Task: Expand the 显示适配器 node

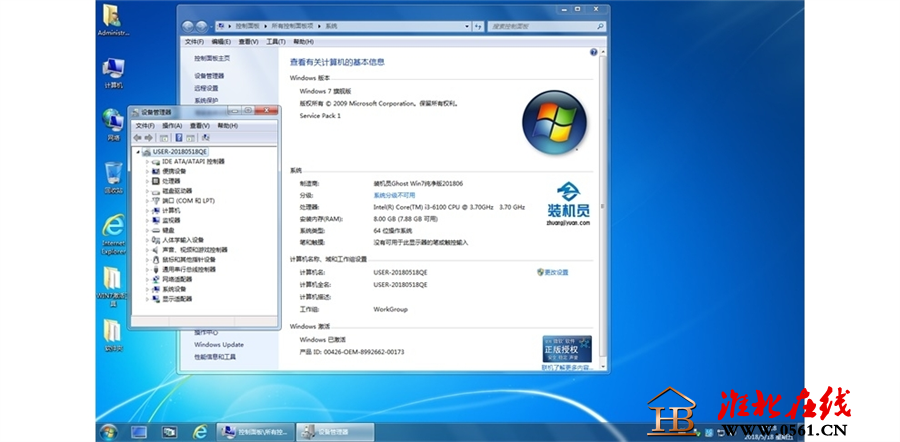Action: point(147,299)
